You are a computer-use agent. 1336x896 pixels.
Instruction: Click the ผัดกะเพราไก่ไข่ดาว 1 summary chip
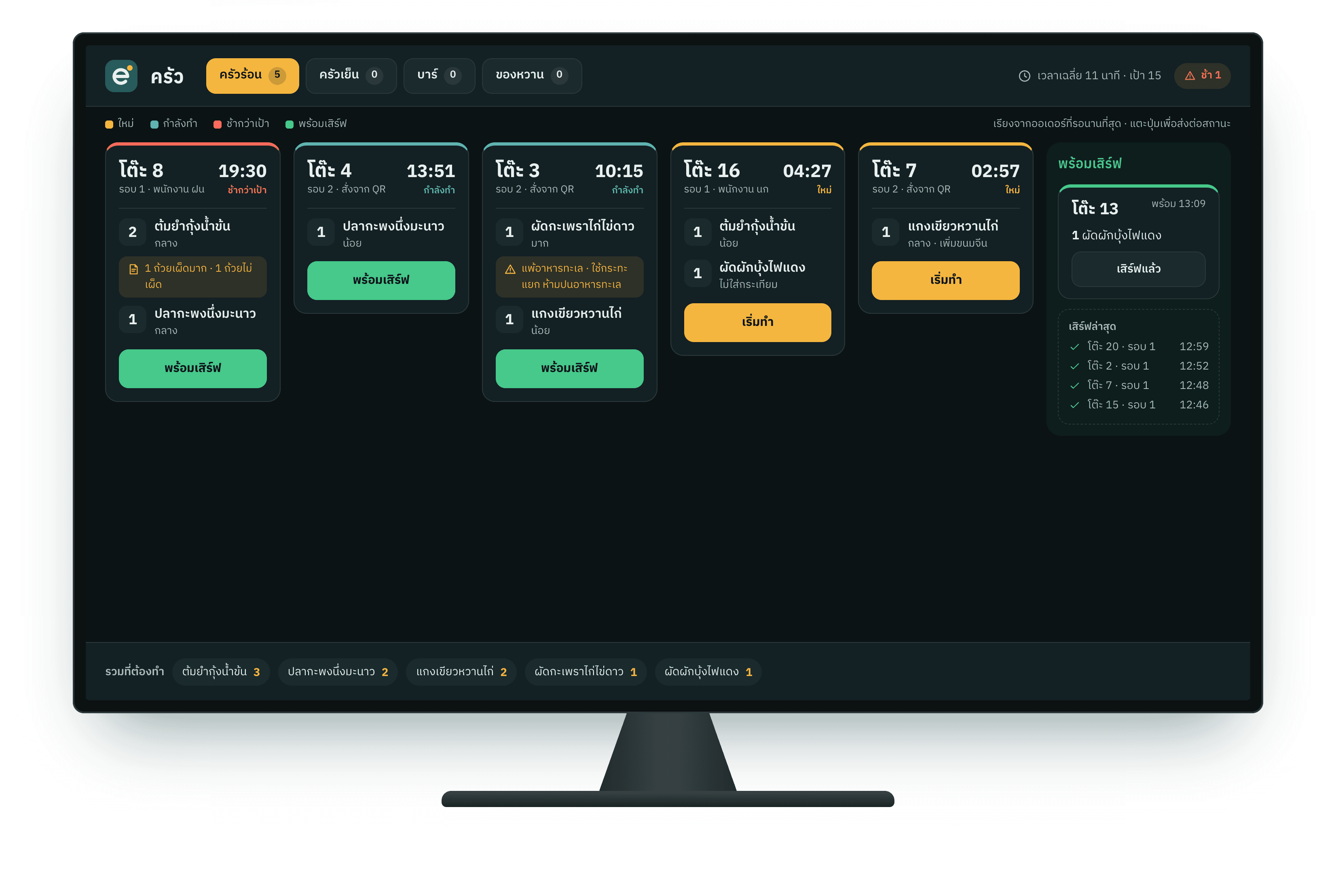click(586, 672)
